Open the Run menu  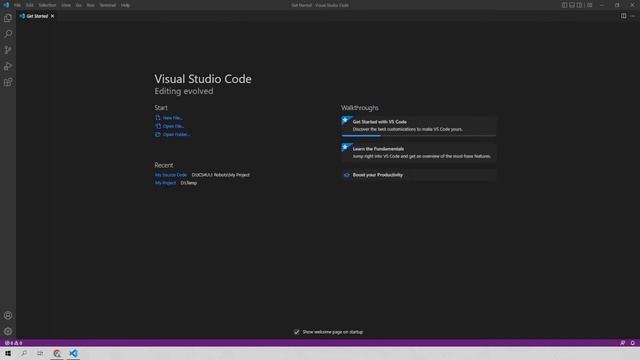click(91, 5)
